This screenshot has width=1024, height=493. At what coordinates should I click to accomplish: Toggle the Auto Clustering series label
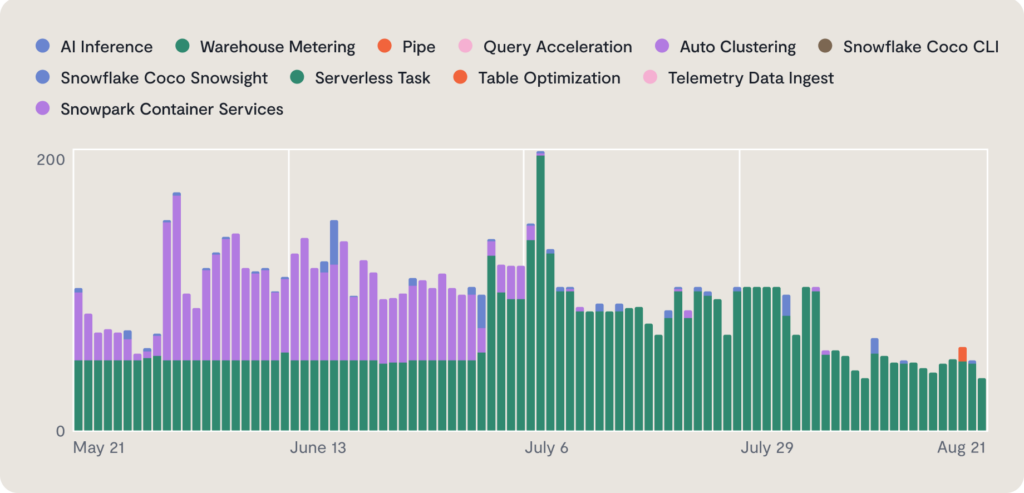point(738,47)
